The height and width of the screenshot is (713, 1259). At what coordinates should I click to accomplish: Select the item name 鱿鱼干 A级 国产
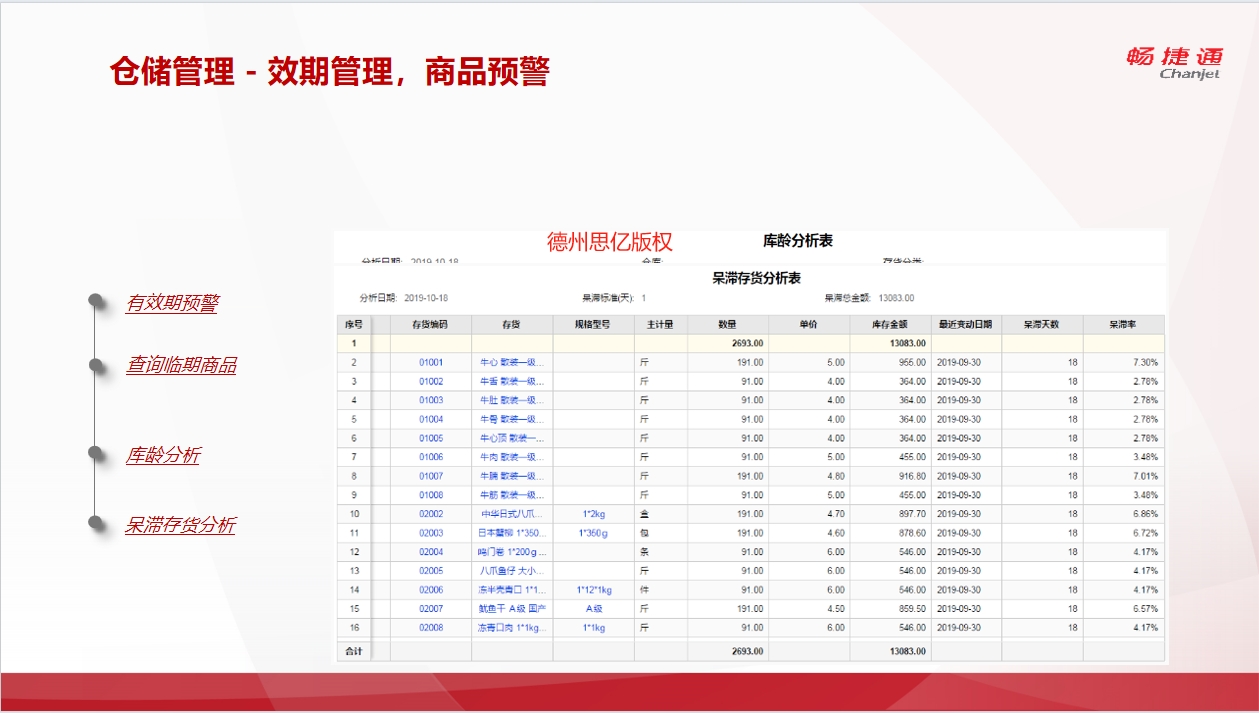coord(512,609)
